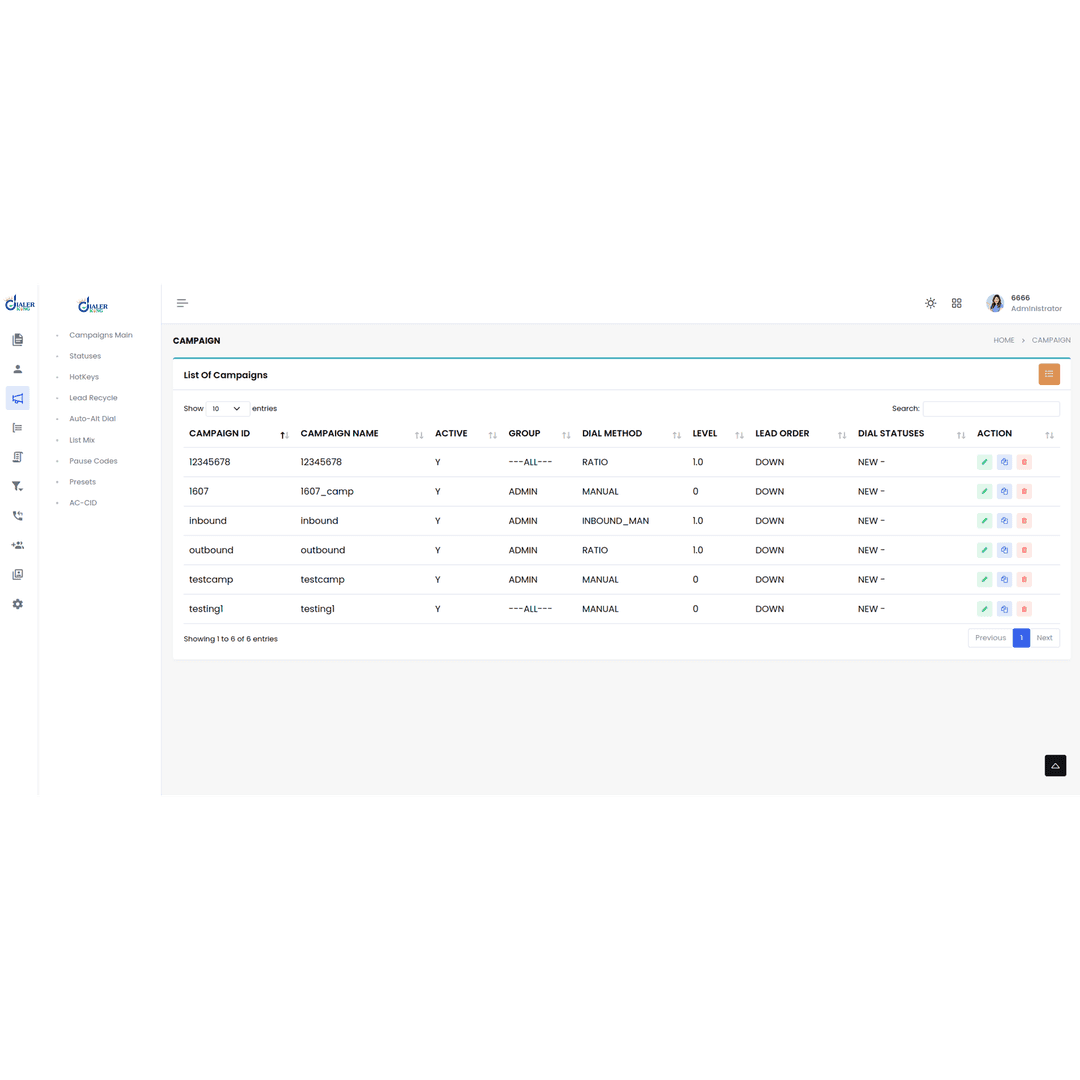Click the orange list button
The height and width of the screenshot is (1080, 1080).
(x=1048, y=375)
